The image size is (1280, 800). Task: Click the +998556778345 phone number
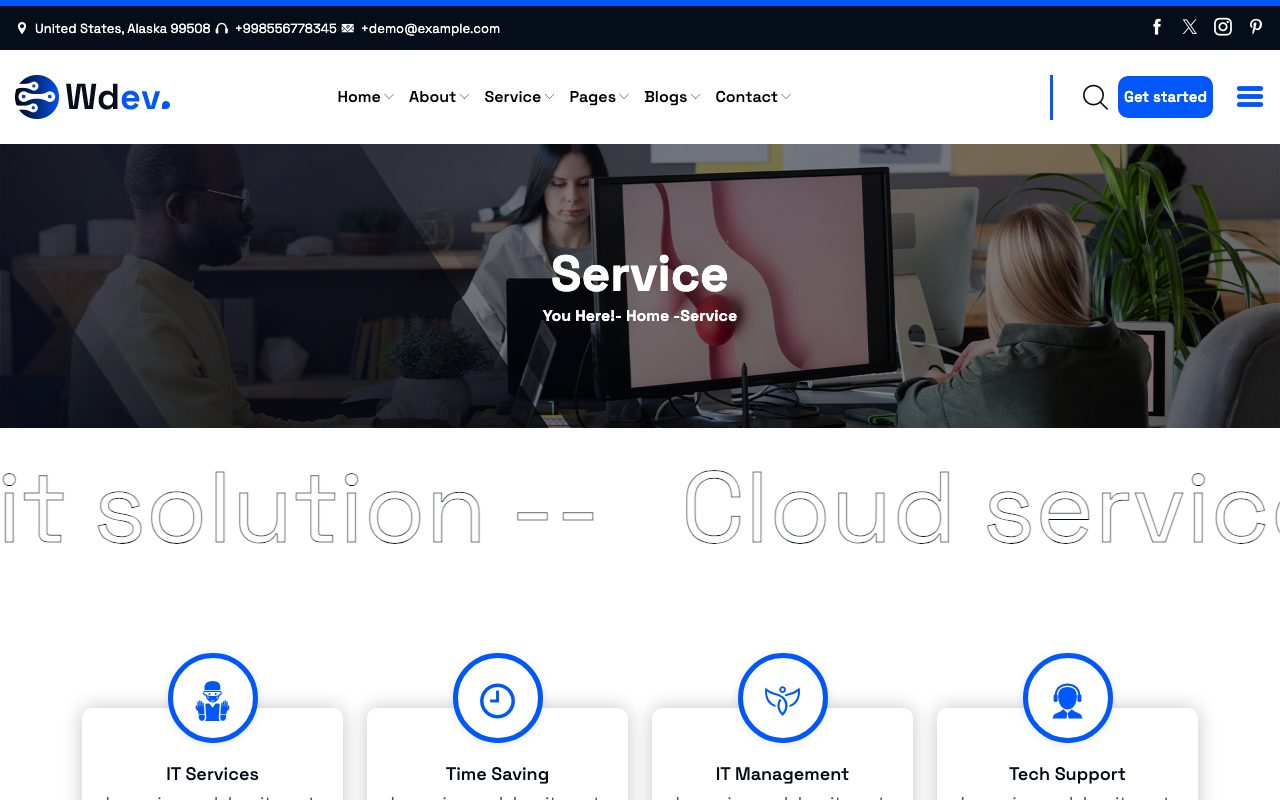286,28
